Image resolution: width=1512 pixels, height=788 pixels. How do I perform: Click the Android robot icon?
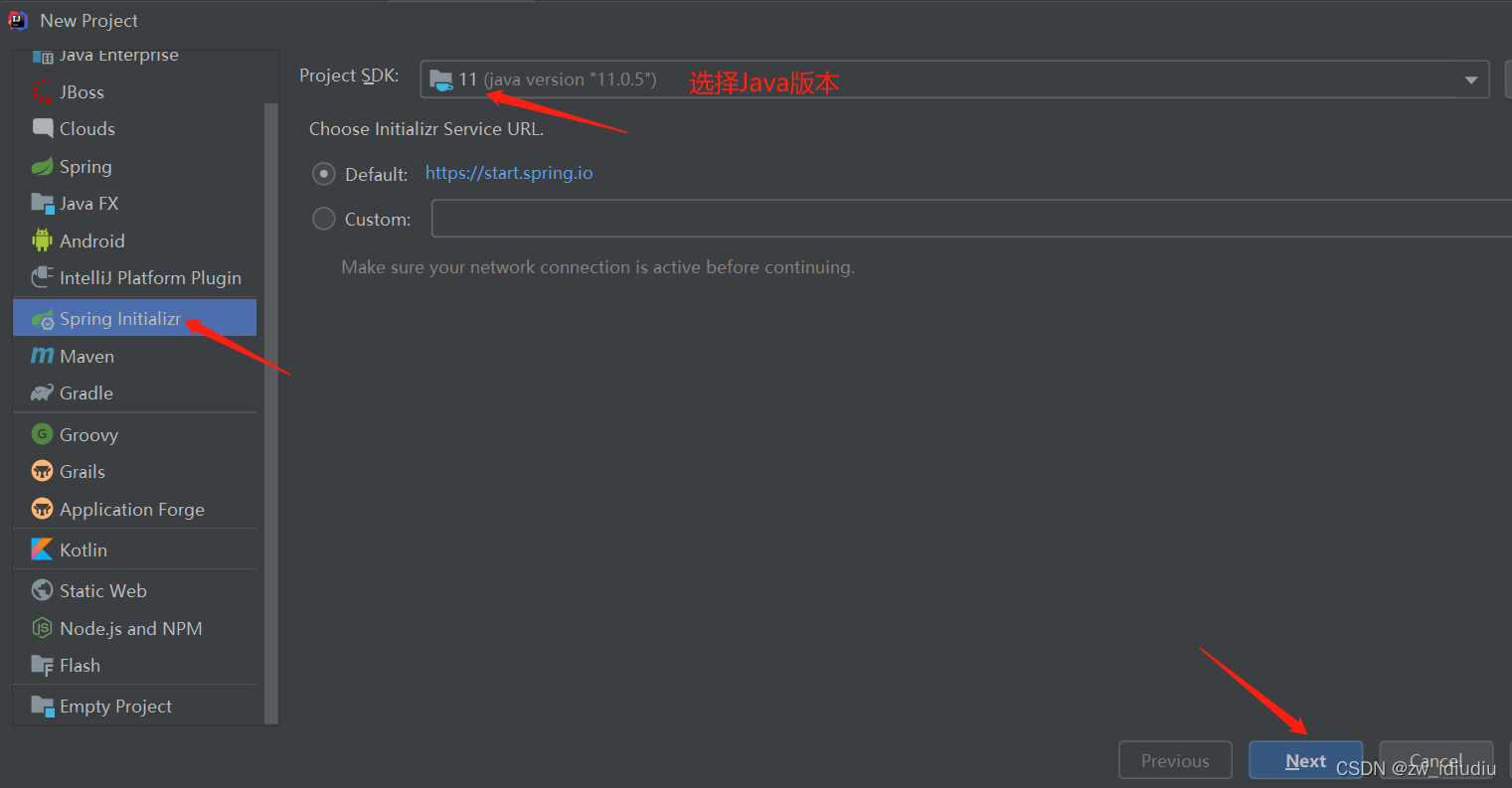coord(43,240)
